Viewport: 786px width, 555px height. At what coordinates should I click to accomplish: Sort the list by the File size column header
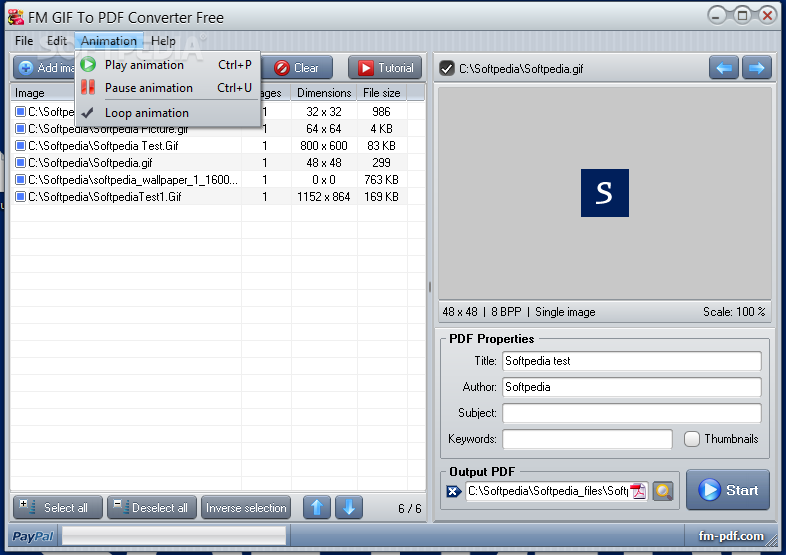[x=382, y=93]
